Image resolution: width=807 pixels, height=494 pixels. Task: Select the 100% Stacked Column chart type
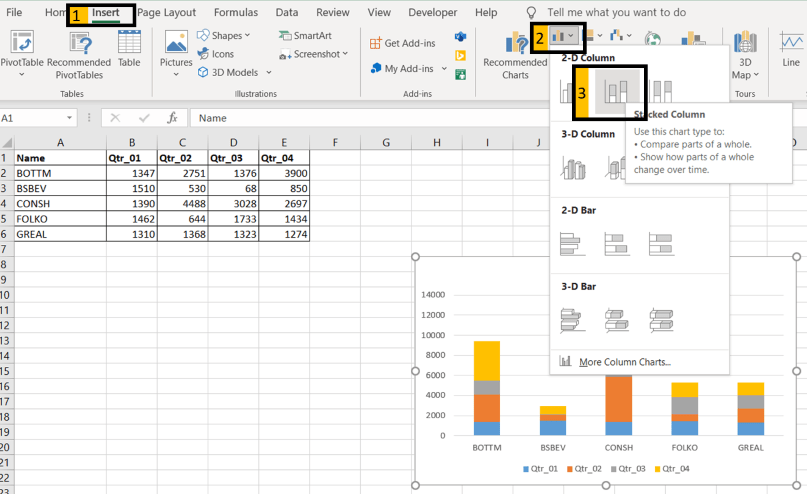pos(662,92)
